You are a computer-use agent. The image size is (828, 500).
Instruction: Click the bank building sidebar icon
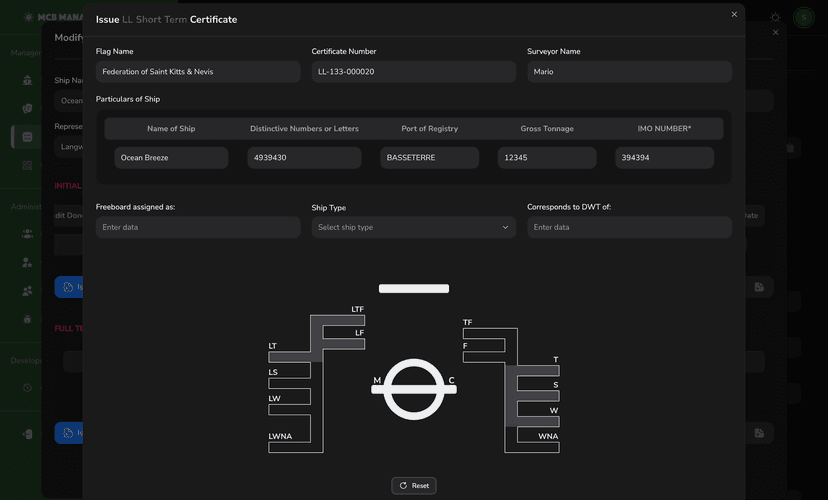tap(27, 80)
